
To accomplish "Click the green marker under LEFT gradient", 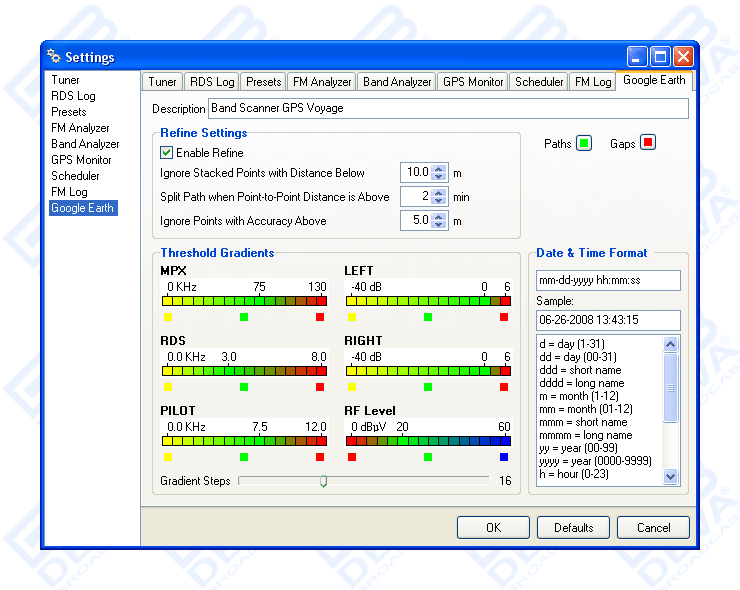I will [x=428, y=317].
